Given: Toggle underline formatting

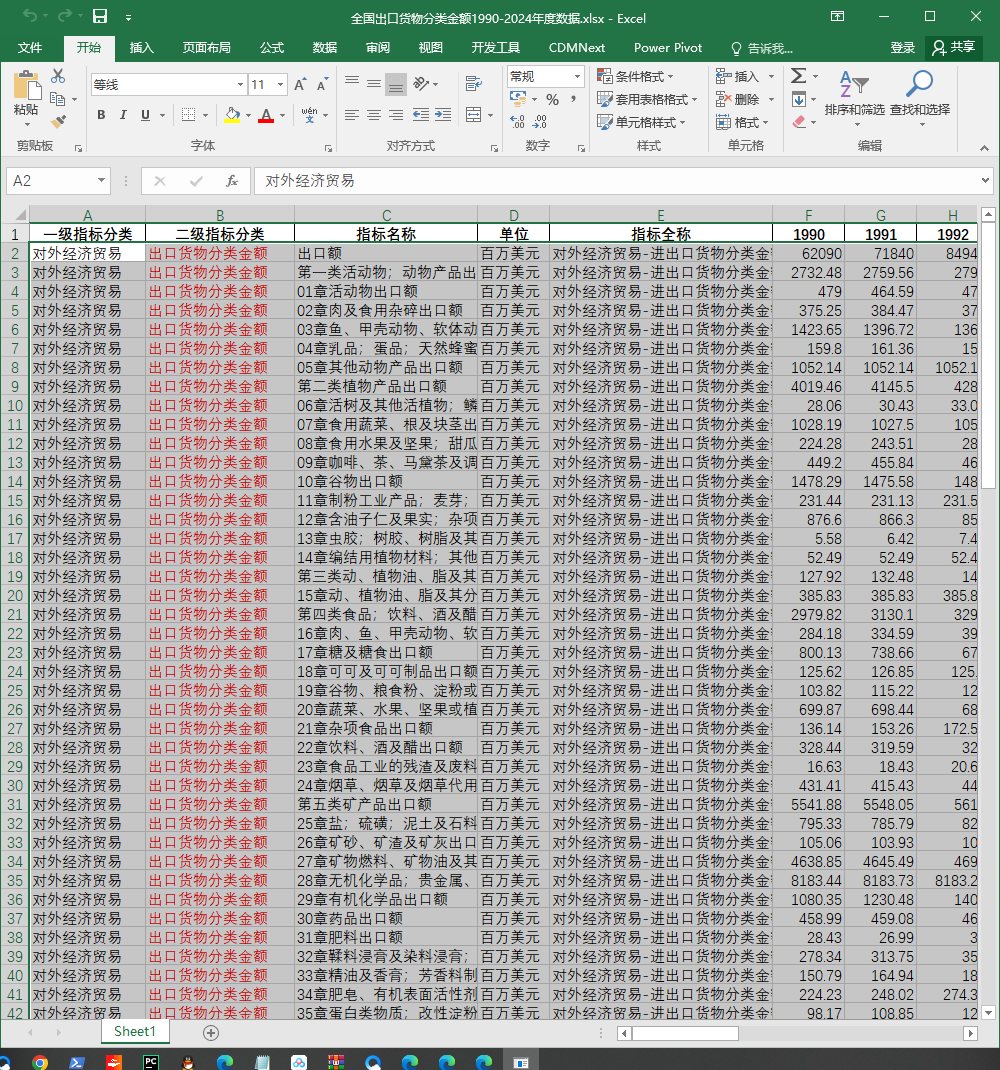Looking at the screenshot, I should click(x=145, y=115).
